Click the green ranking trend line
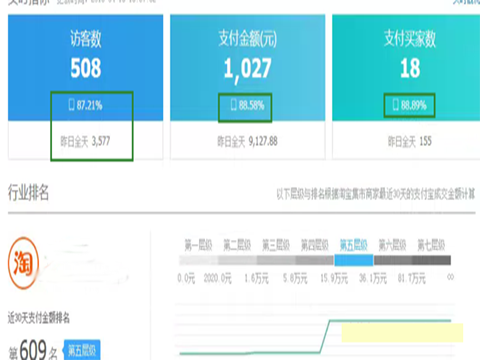Image resolution: width=480 pixels, height=360 pixels. (x=315, y=337)
